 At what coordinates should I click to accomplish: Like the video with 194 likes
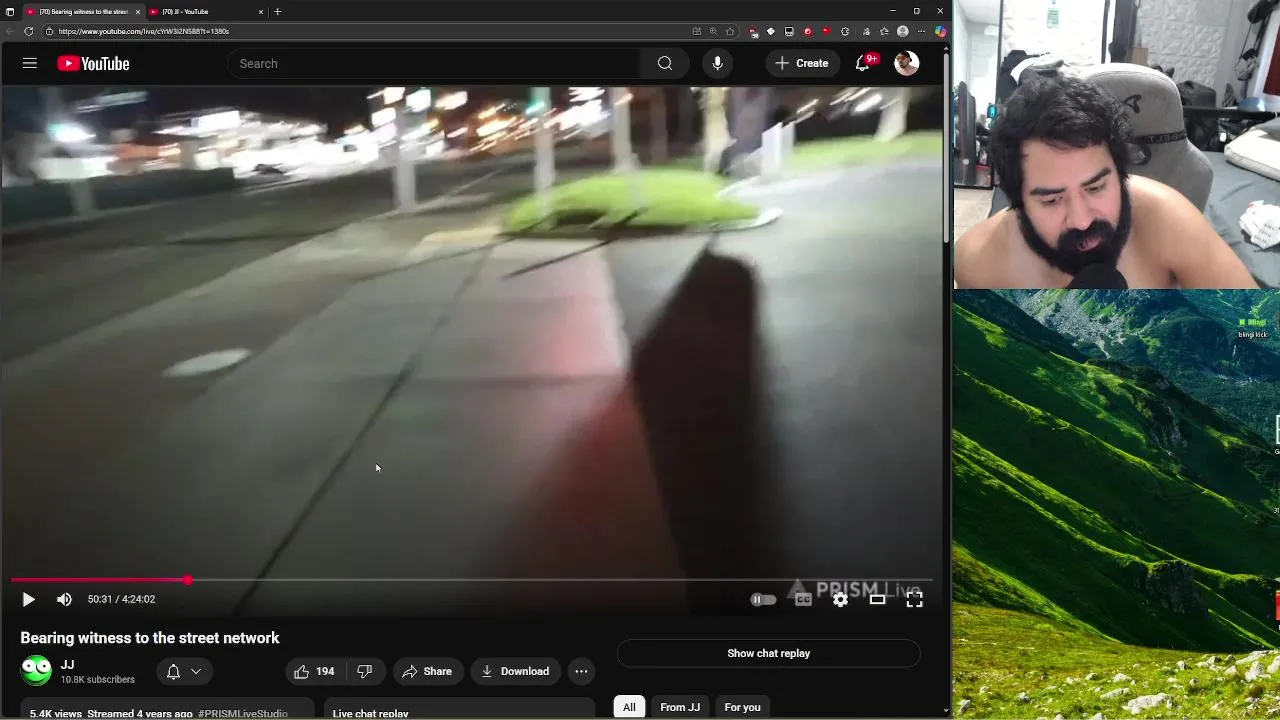pos(314,671)
